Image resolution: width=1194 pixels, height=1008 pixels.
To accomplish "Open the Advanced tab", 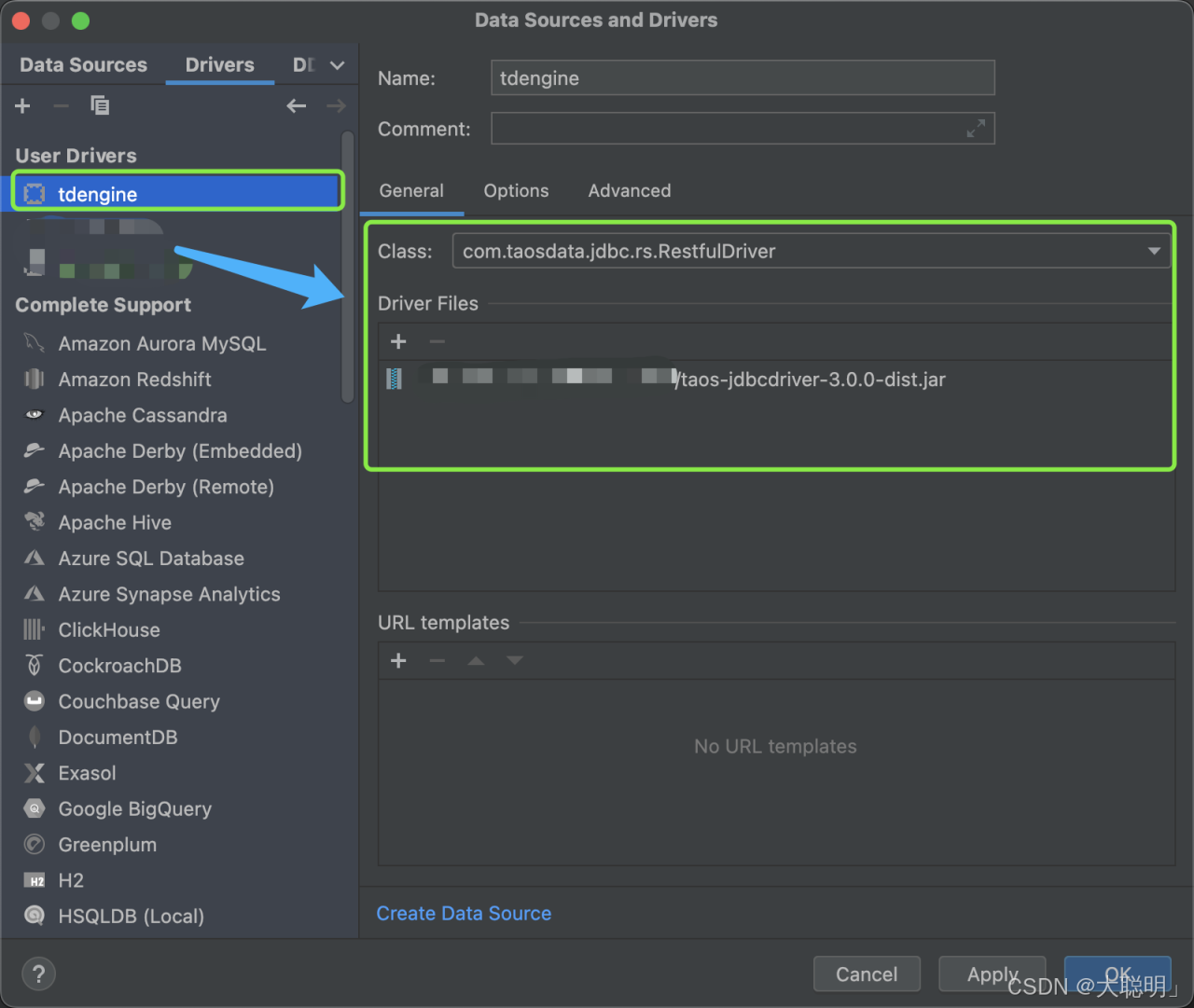I will pos(629,191).
